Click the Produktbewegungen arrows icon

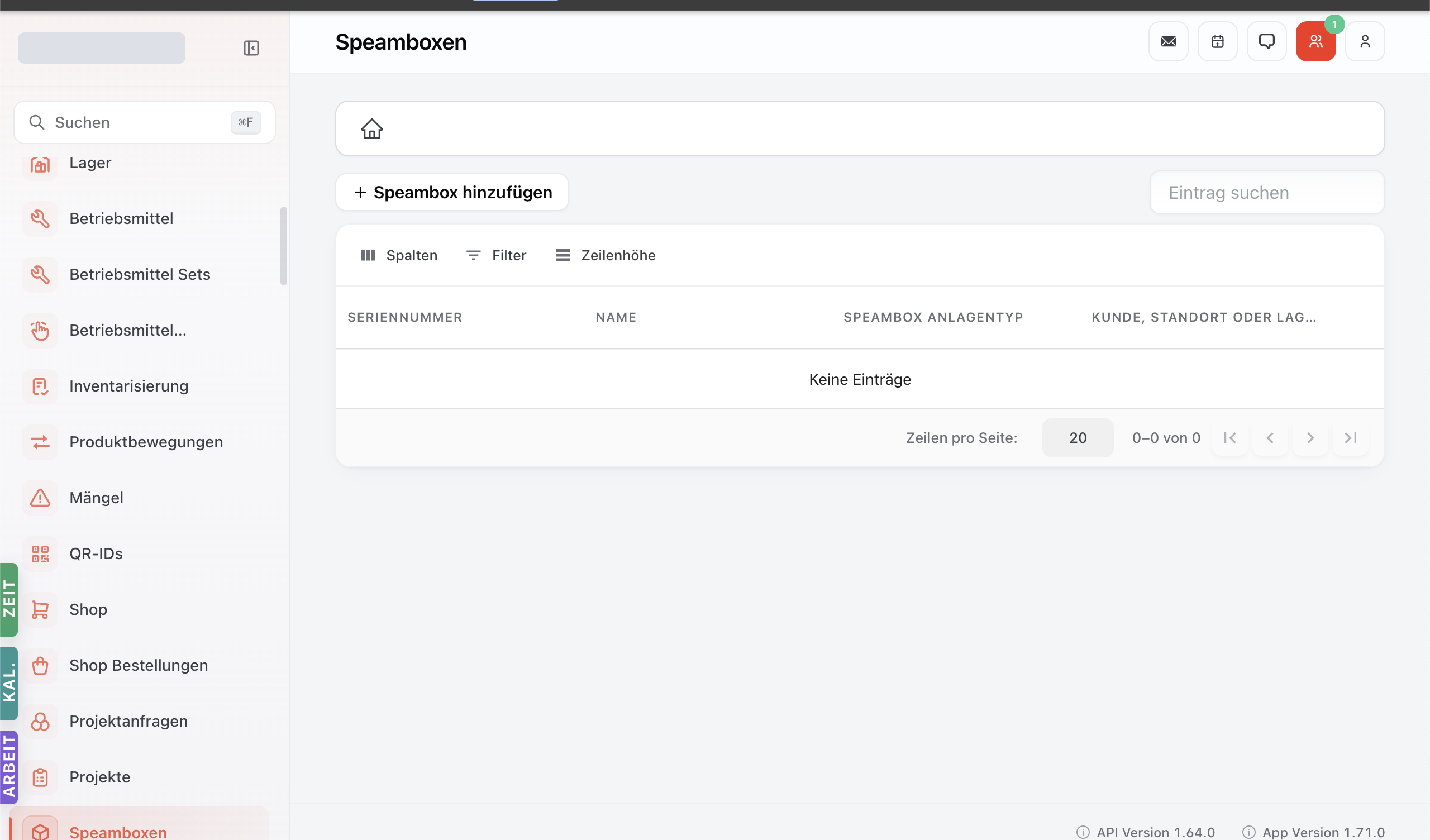point(40,442)
